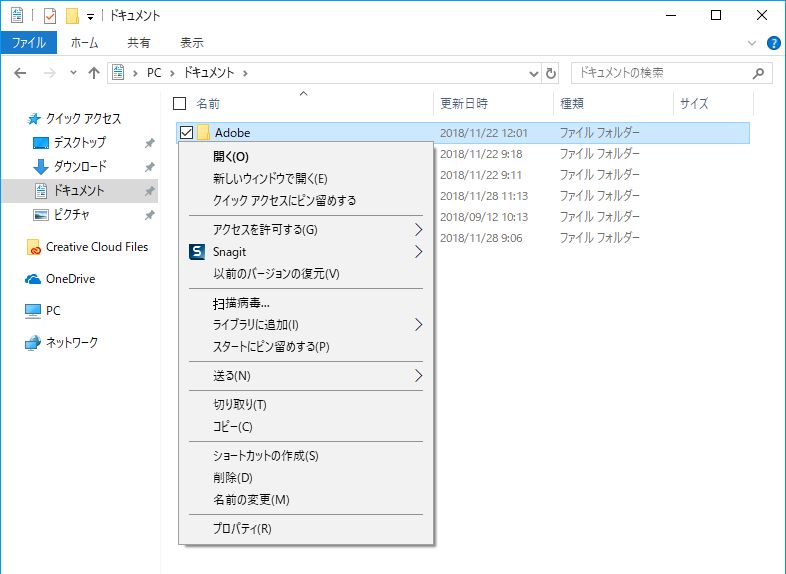
Task: Open the Customize Quick Access Toolbar dropdown arrow
Action: coord(90,17)
